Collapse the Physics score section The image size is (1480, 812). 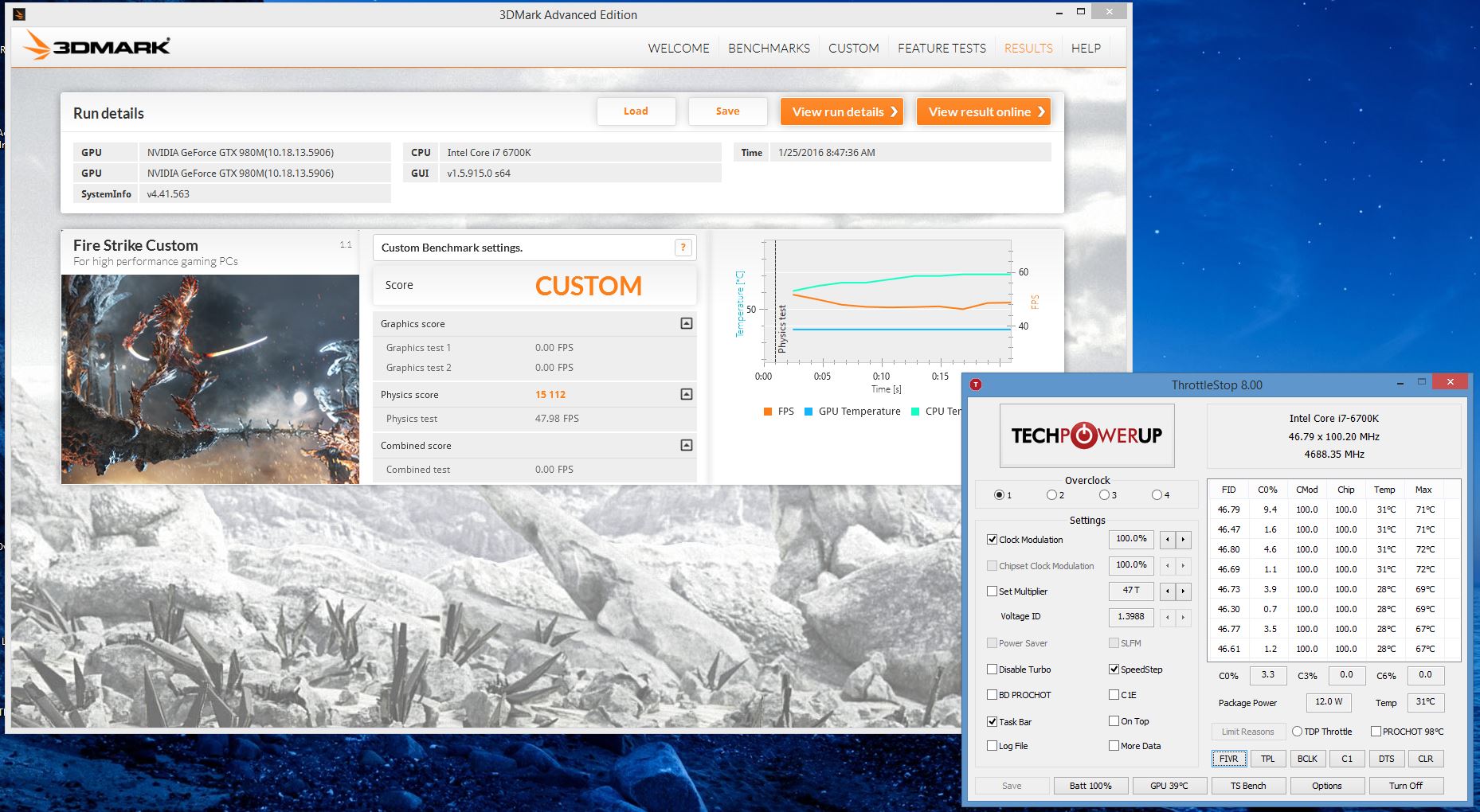tap(687, 394)
